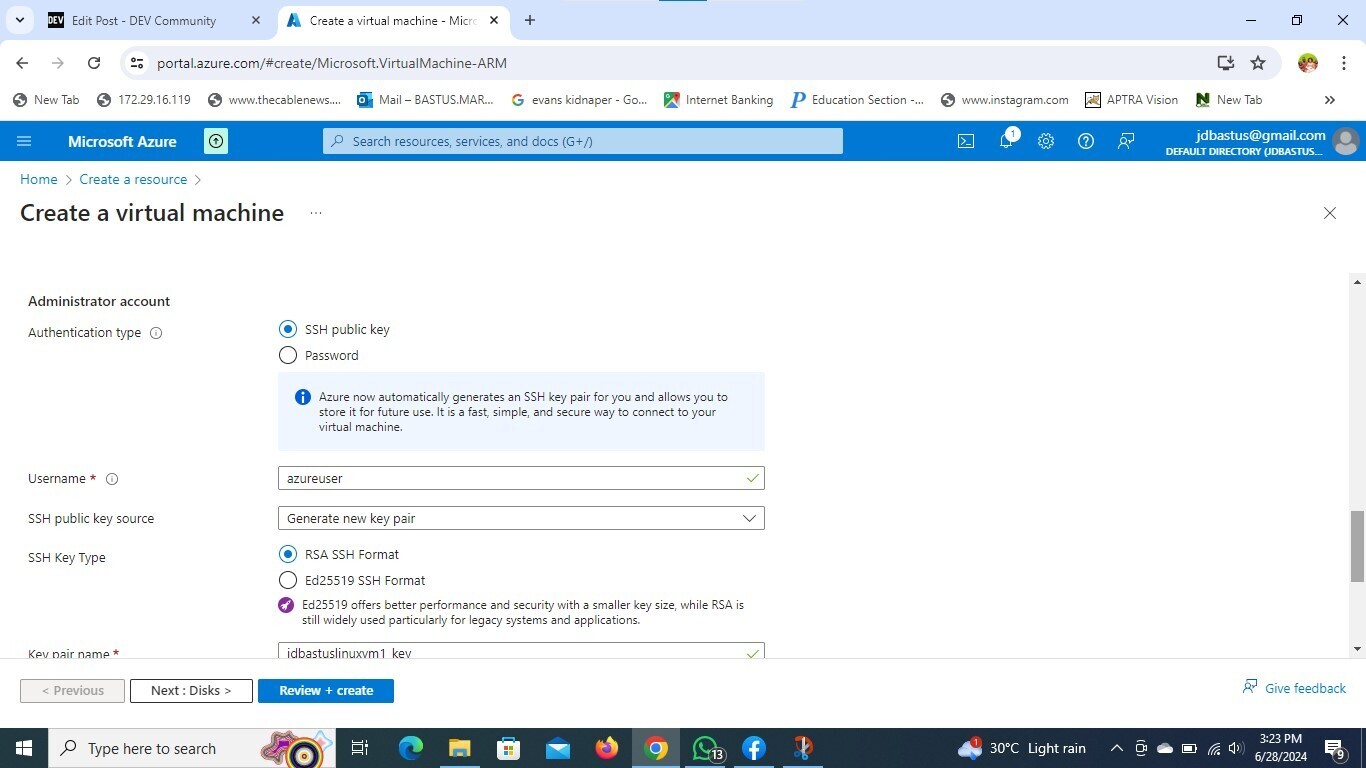Click the Microsoft Azure logo text
The width and height of the screenshot is (1366, 768).
click(122, 141)
